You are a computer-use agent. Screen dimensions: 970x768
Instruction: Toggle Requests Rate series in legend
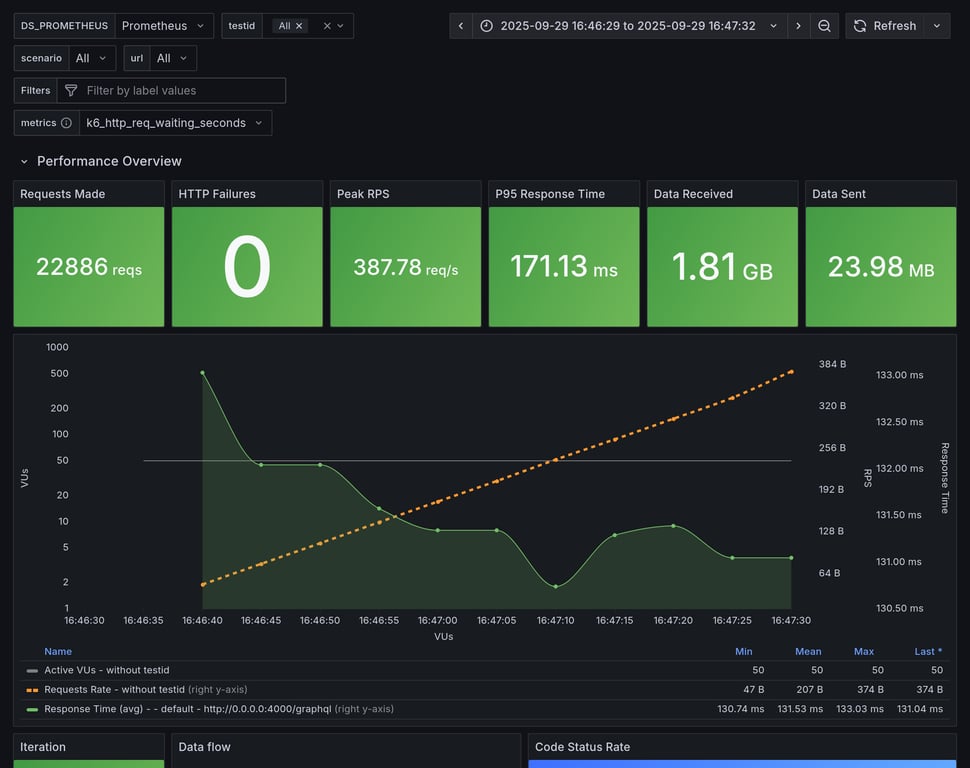(114, 689)
